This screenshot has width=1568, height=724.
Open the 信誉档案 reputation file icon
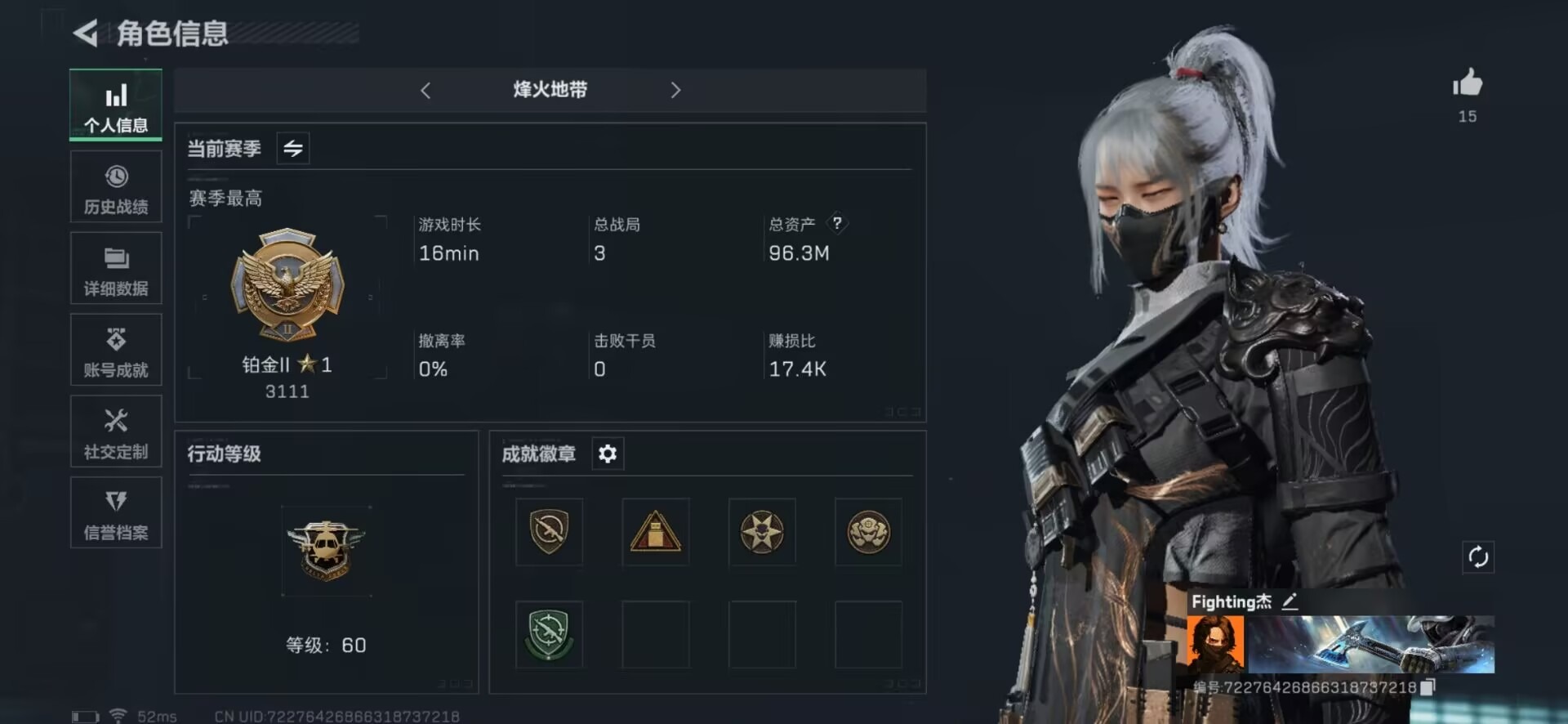[116, 512]
